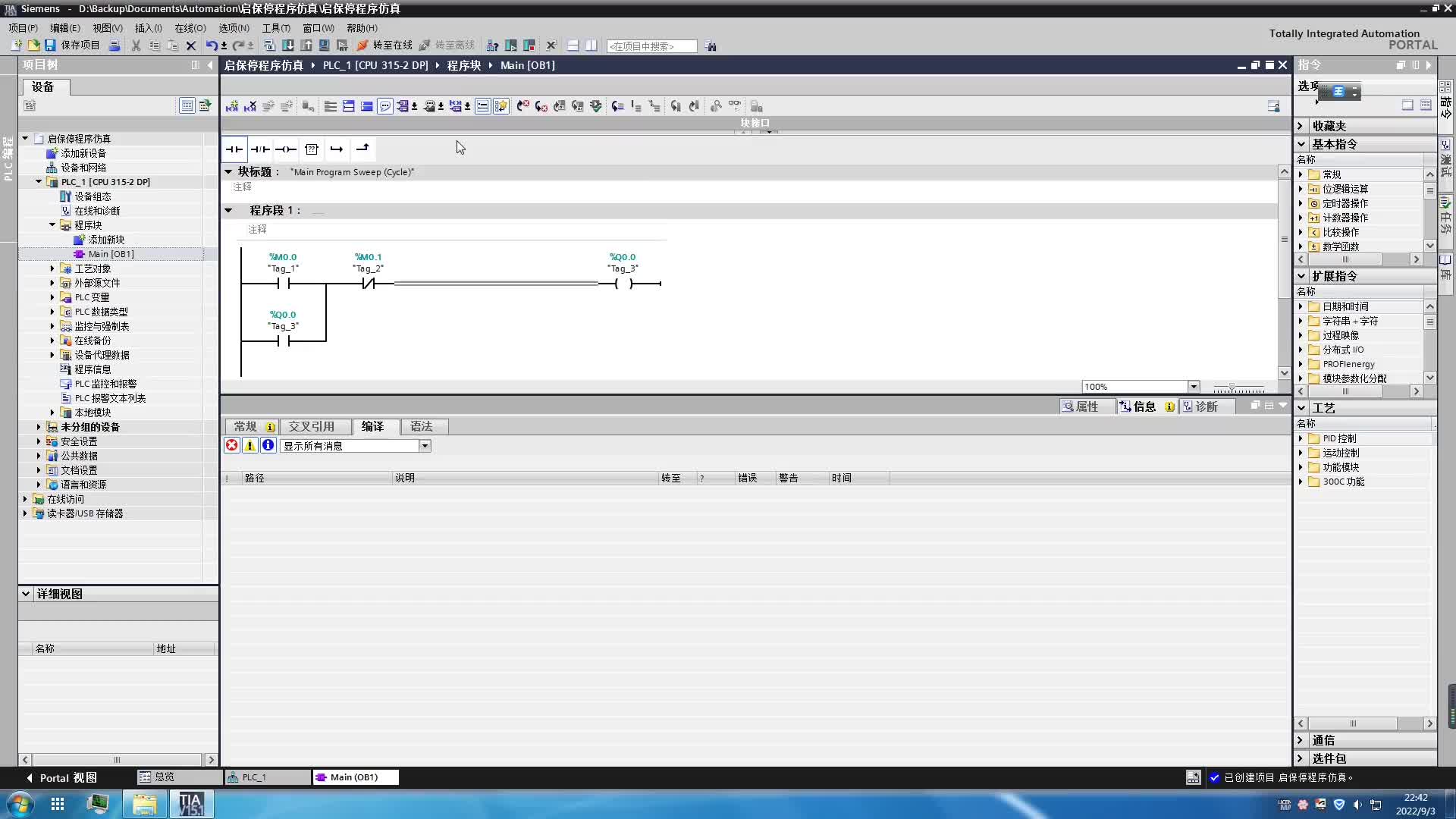Click the compile icon in main toolbar
Image resolution: width=1456 pixels, height=819 pixels.
point(269,45)
